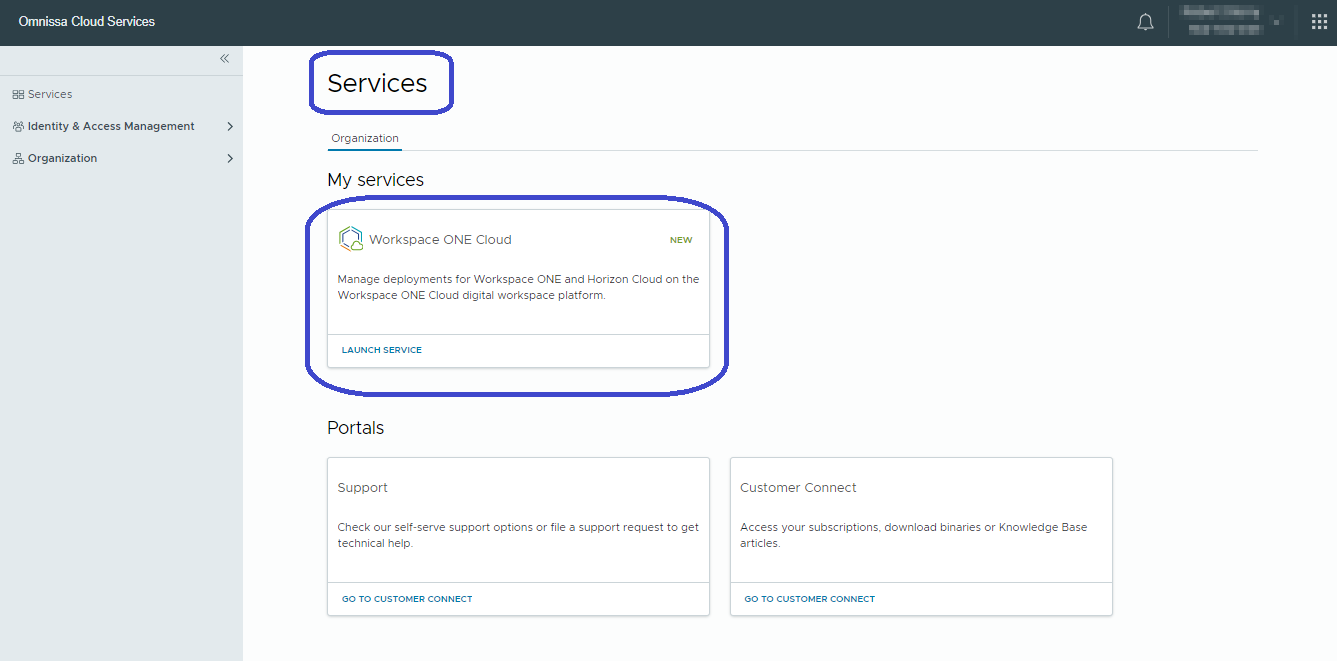Click the Organization hierarchy icon in sidebar
Image resolution: width=1337 pixels, height=661 pixels.
coord(18,159)
